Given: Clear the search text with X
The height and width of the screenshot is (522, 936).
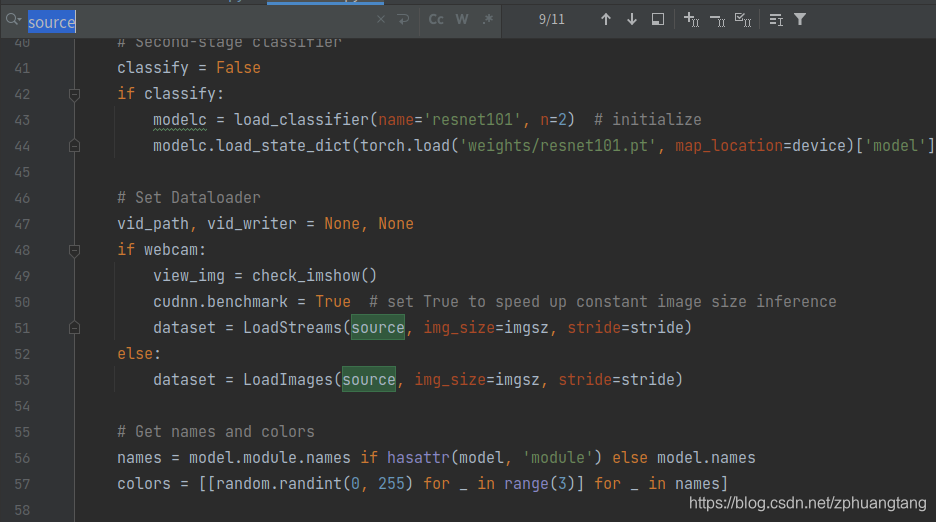Looking at the screenshot, I should (x=381, y=20).
